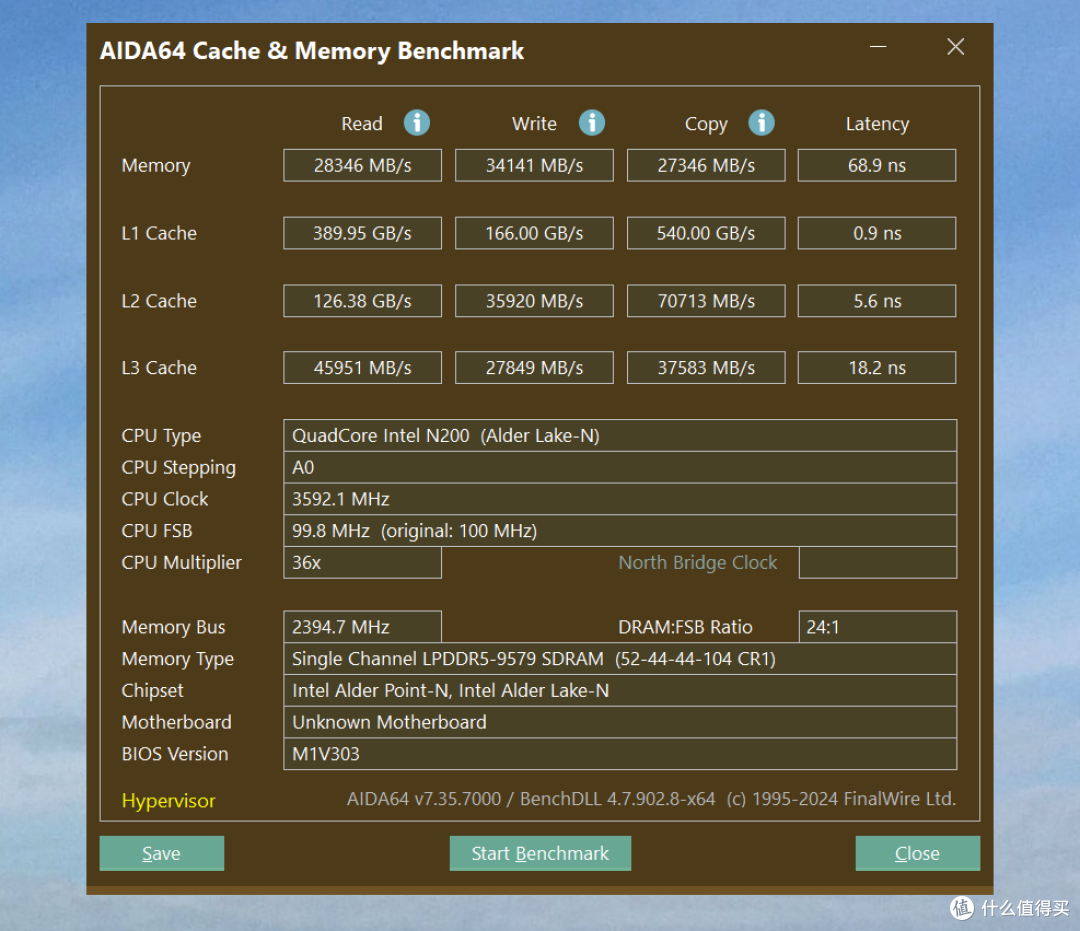
Task: Click the Memory Bus label
Action: [174, 628]
